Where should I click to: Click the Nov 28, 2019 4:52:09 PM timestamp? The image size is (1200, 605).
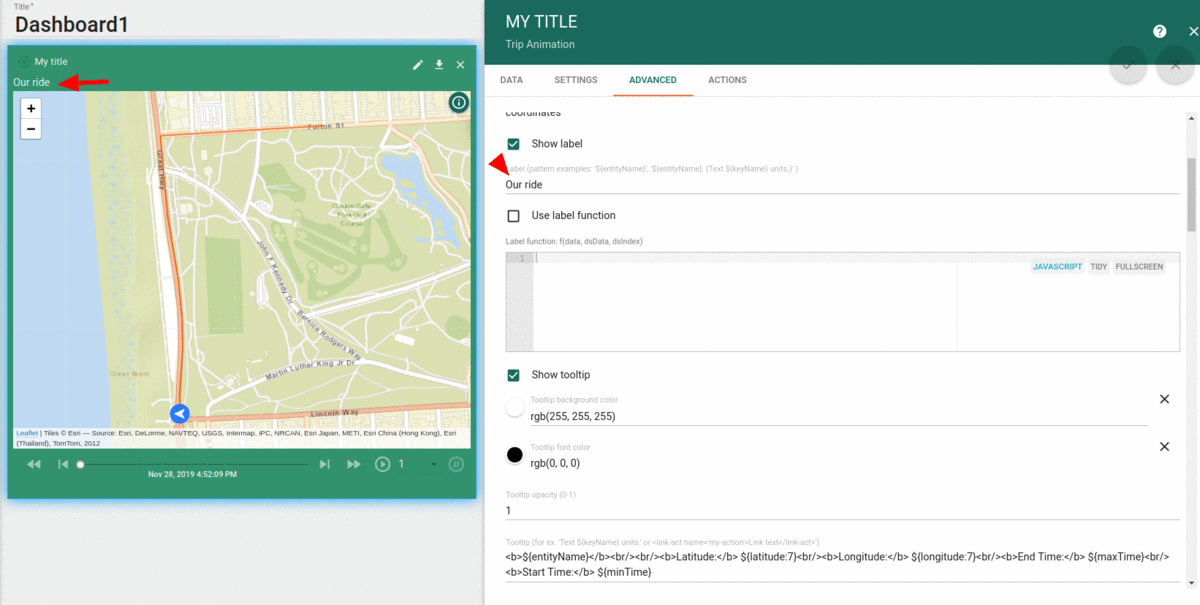tap(192, 474)
